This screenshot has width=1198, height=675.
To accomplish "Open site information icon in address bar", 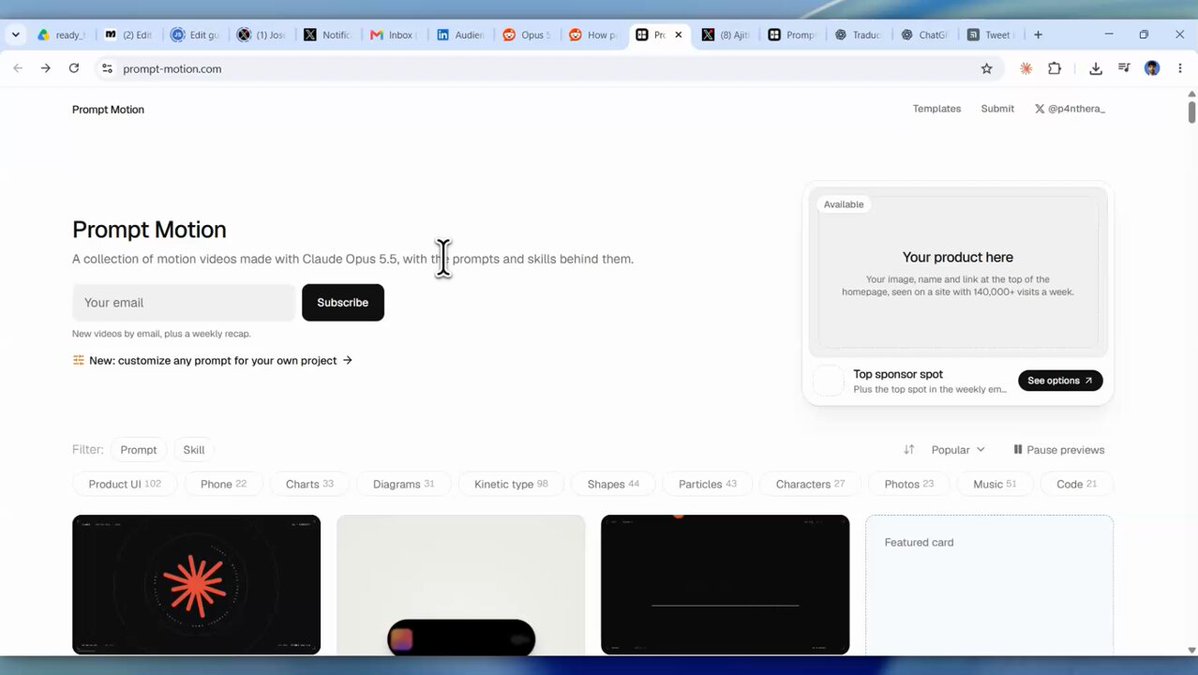I will 107,68.
